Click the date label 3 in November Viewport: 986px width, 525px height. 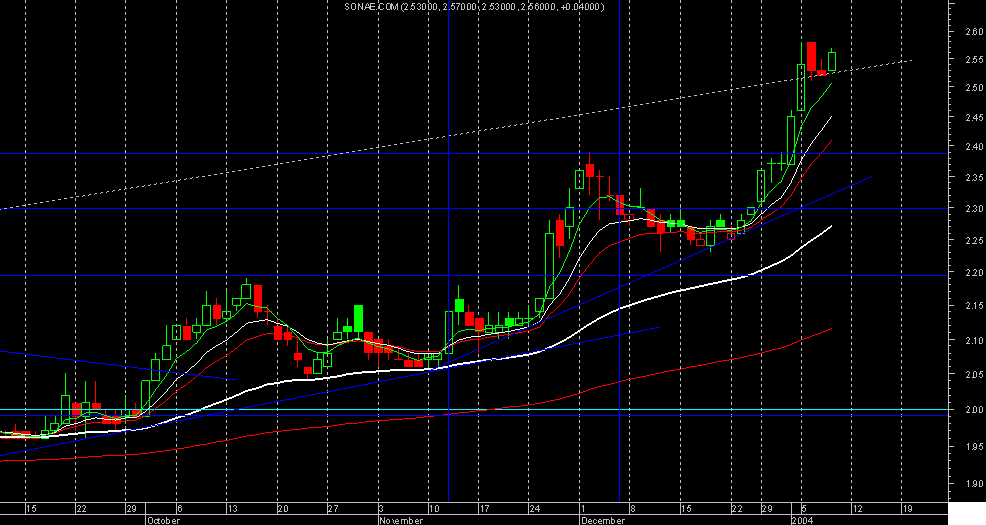[x=381, y=509]
